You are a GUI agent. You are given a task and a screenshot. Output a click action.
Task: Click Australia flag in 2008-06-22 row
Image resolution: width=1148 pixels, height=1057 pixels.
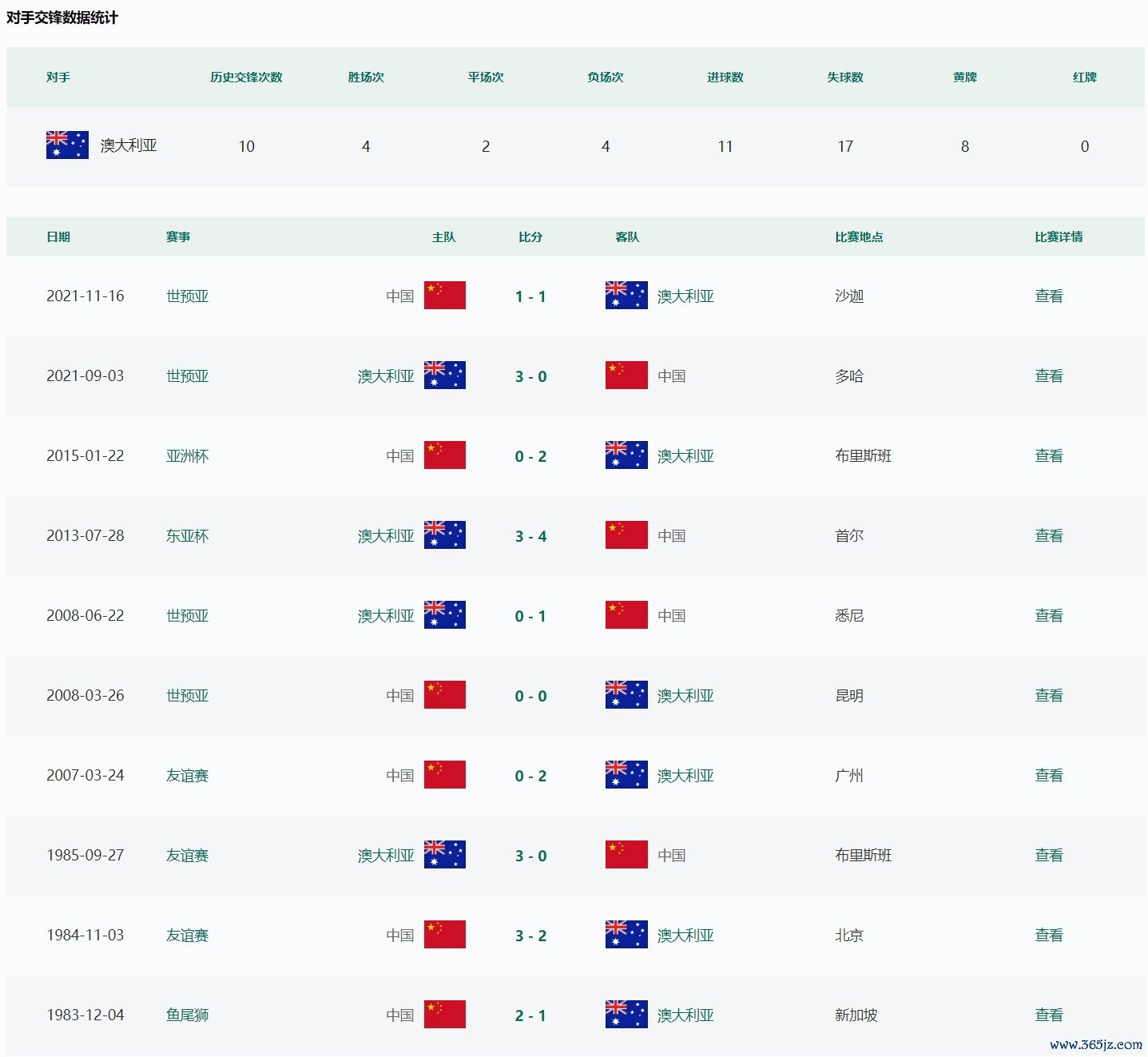[445, 615]
